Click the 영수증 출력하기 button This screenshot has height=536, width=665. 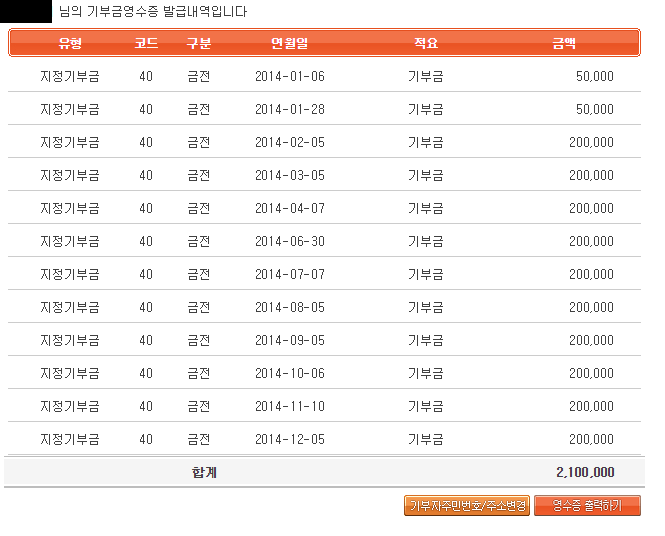pos(587,505)
